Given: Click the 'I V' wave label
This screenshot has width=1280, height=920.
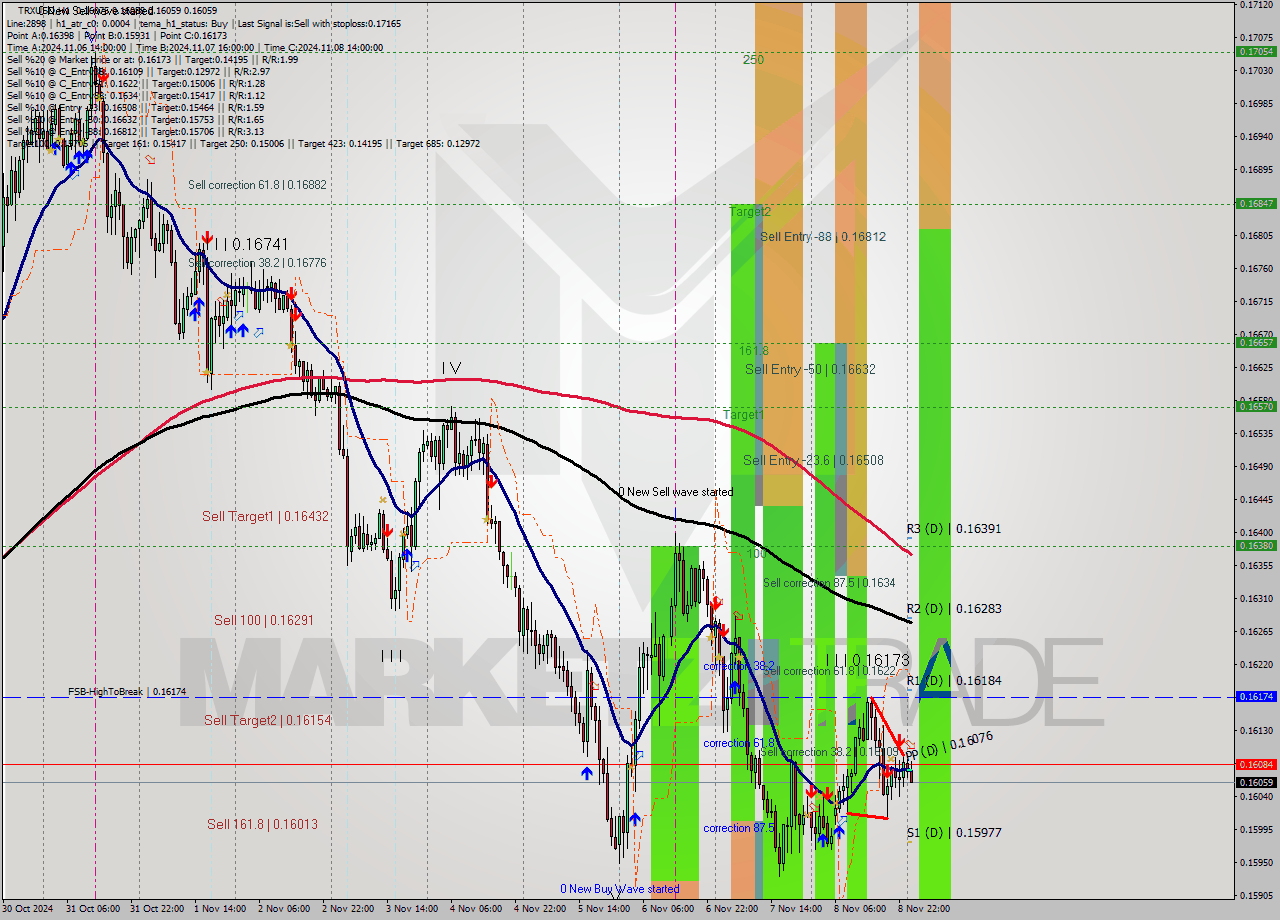Looking at the screenshot, I should coord(452,368).
